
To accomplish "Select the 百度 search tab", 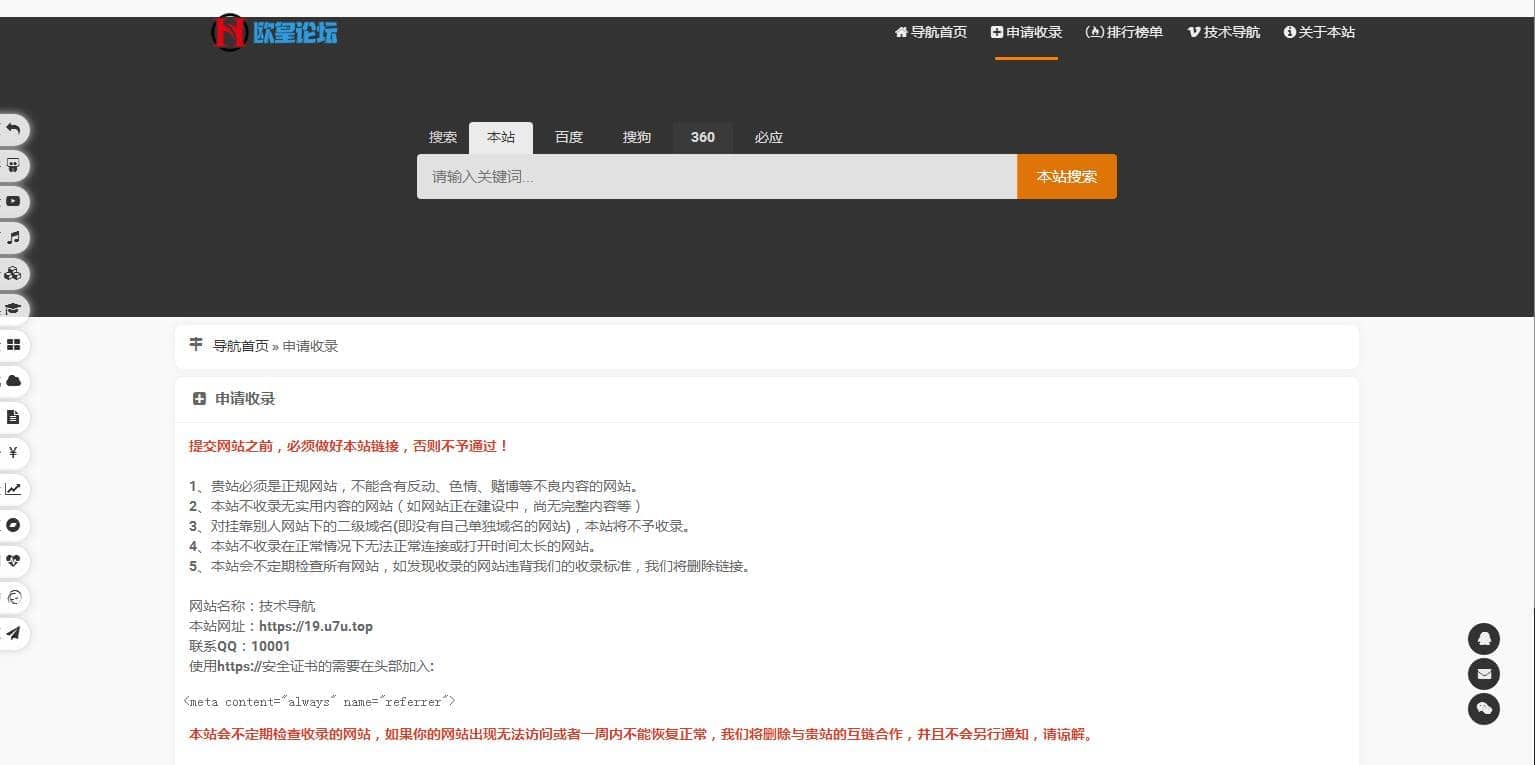I will click(x=569, y=138).
